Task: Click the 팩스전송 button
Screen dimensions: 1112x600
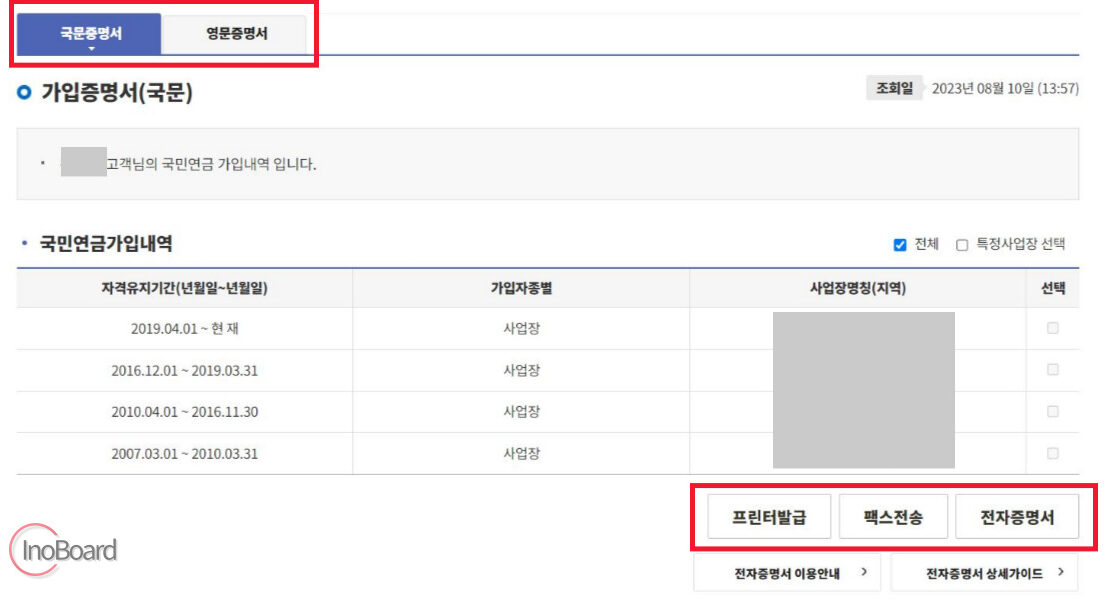Action: [x=893, y=517]
